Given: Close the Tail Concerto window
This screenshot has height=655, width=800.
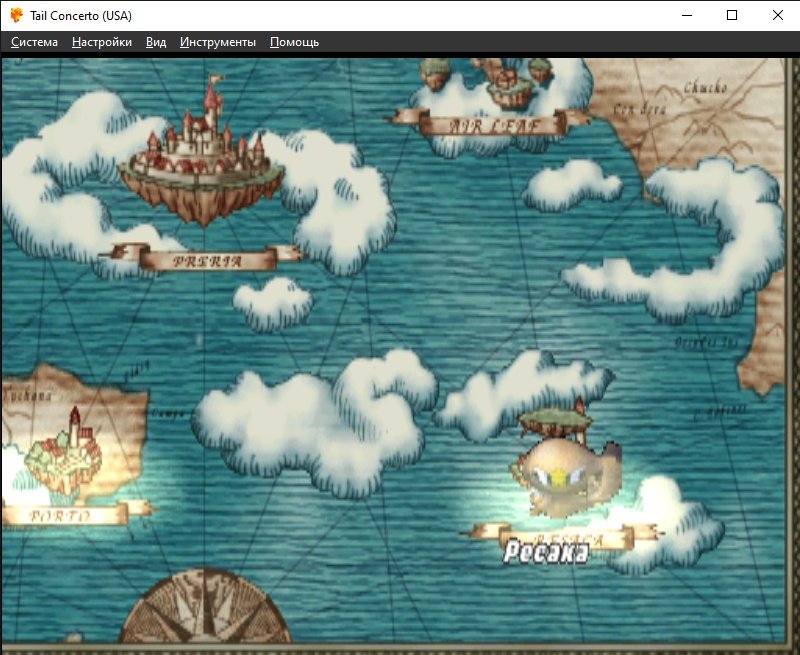Looking at the screenshot, I should pos(777,15).
